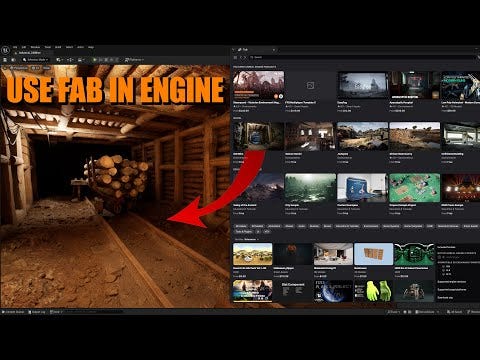The image size is (480, 360).
Task: Open the Tools menu
Action: pyautogui.click(x=48, y=47)
